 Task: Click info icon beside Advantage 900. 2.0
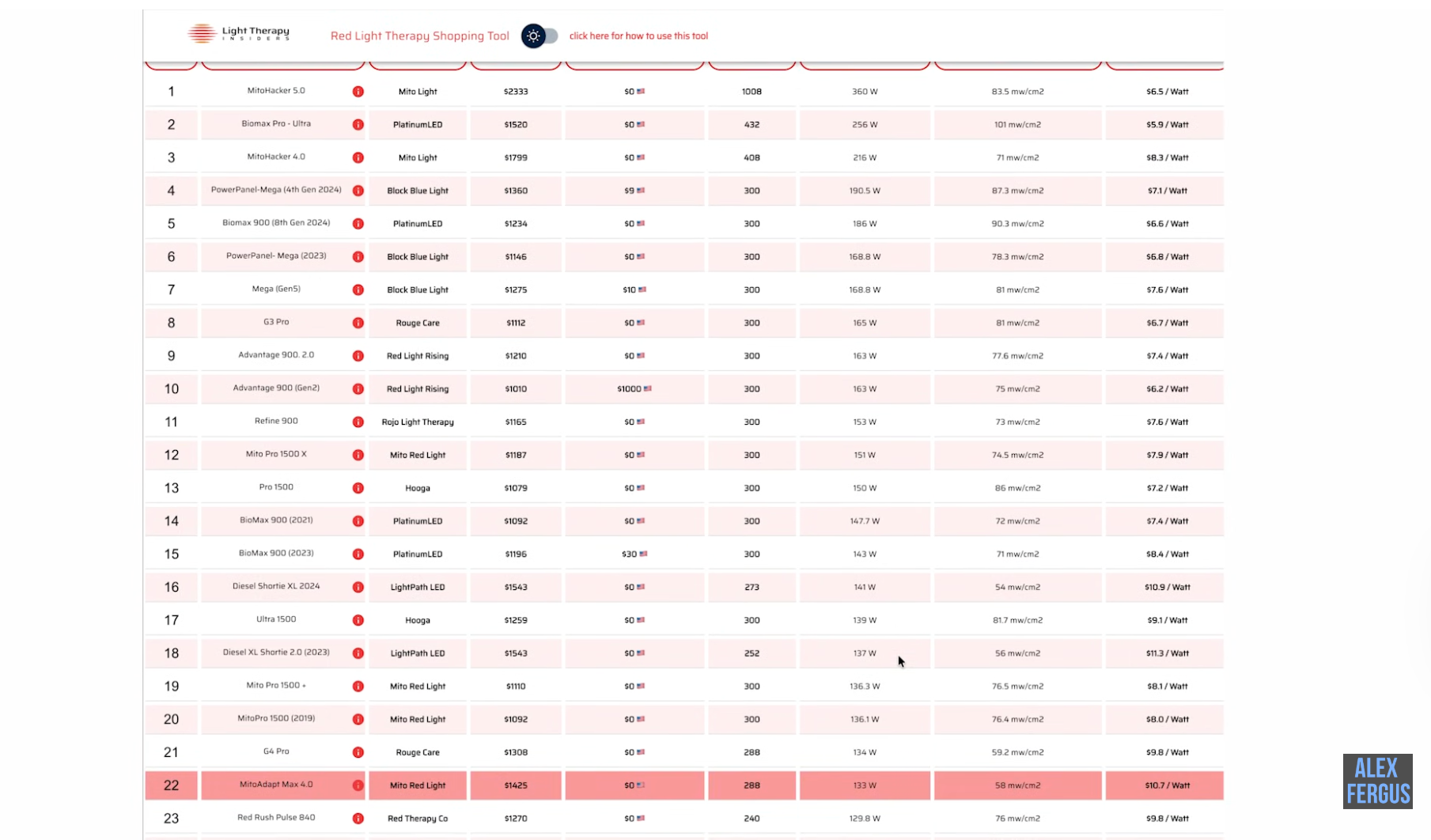click(358, 356)
